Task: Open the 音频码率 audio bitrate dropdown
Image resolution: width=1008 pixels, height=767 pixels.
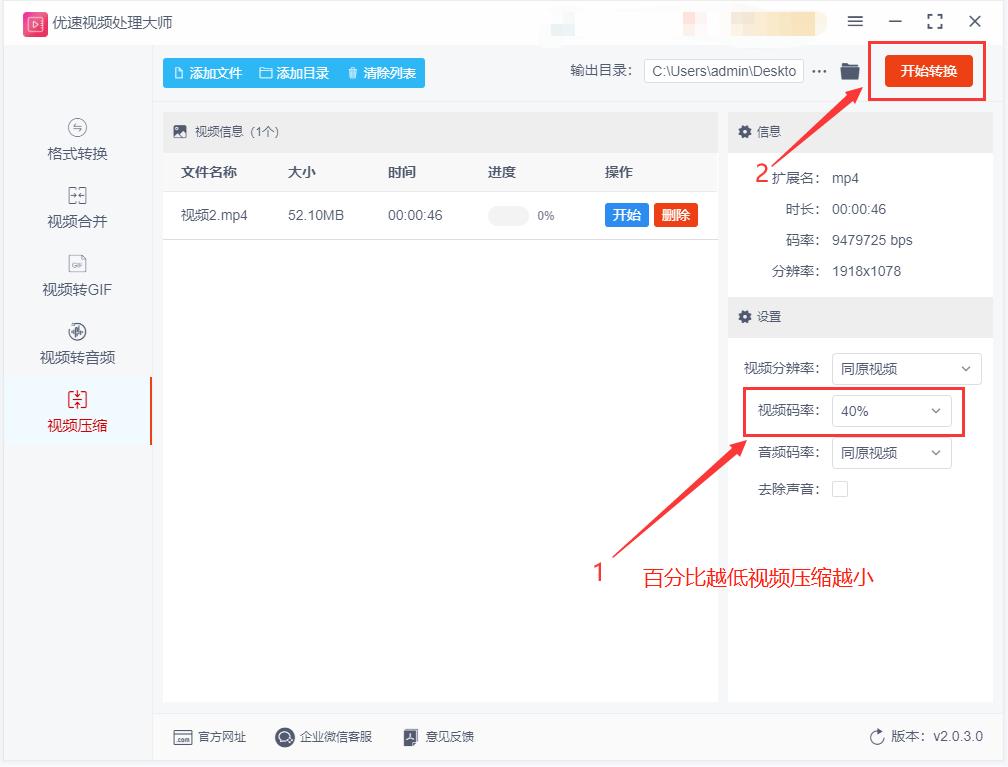Action: point(891,453)
